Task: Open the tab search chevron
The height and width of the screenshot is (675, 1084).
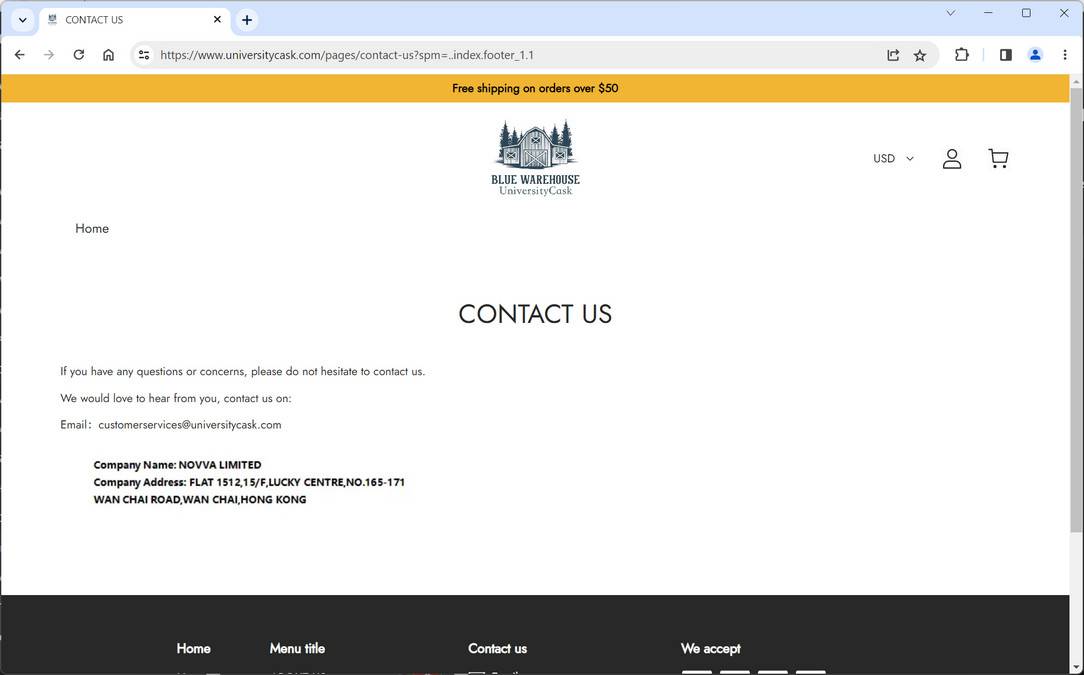Action: tap(22, 19)
